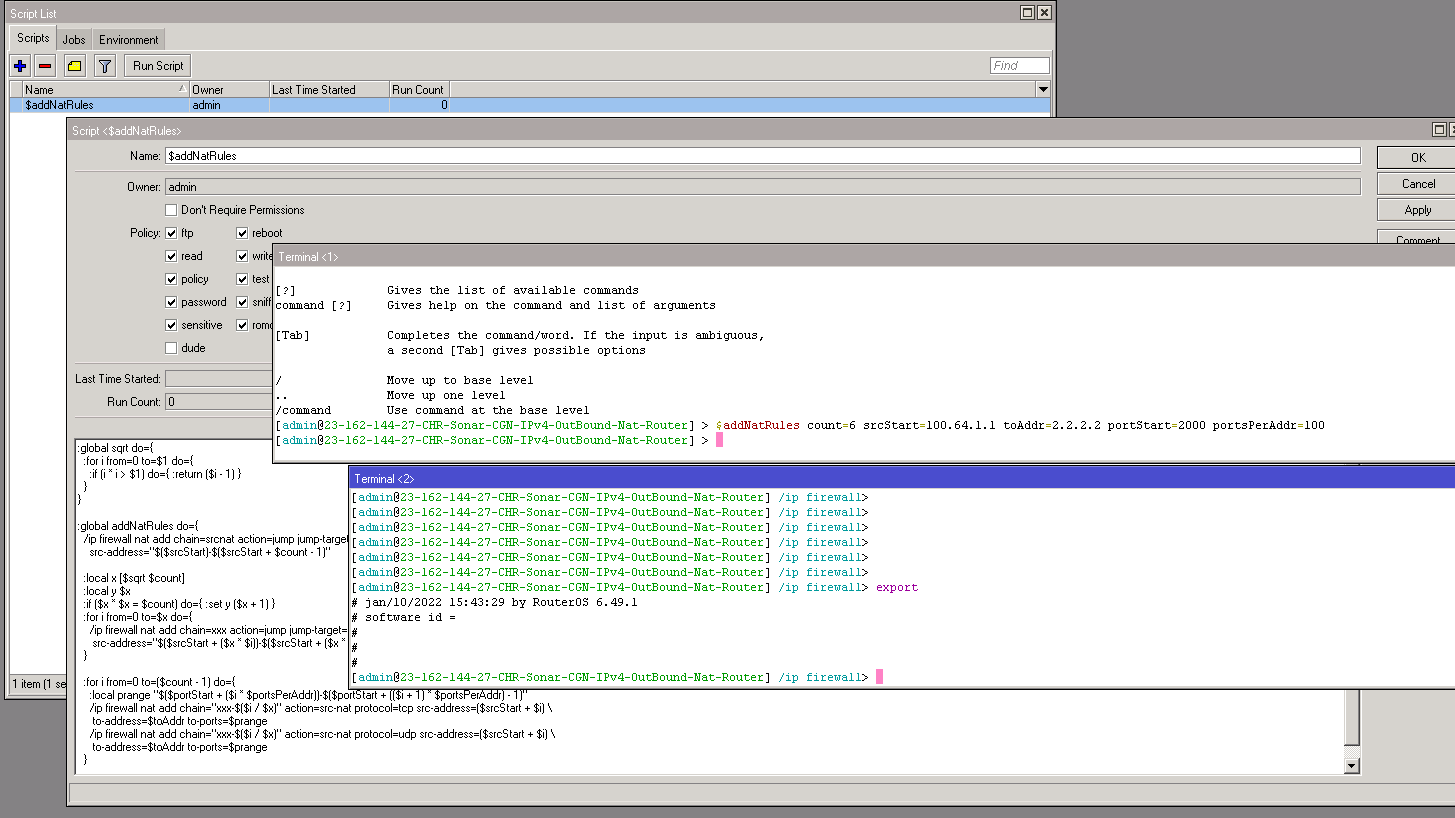This screenshot has height=818, width=1455.
Task: Open the Filter funnel icon
Action: coord(104,66)
